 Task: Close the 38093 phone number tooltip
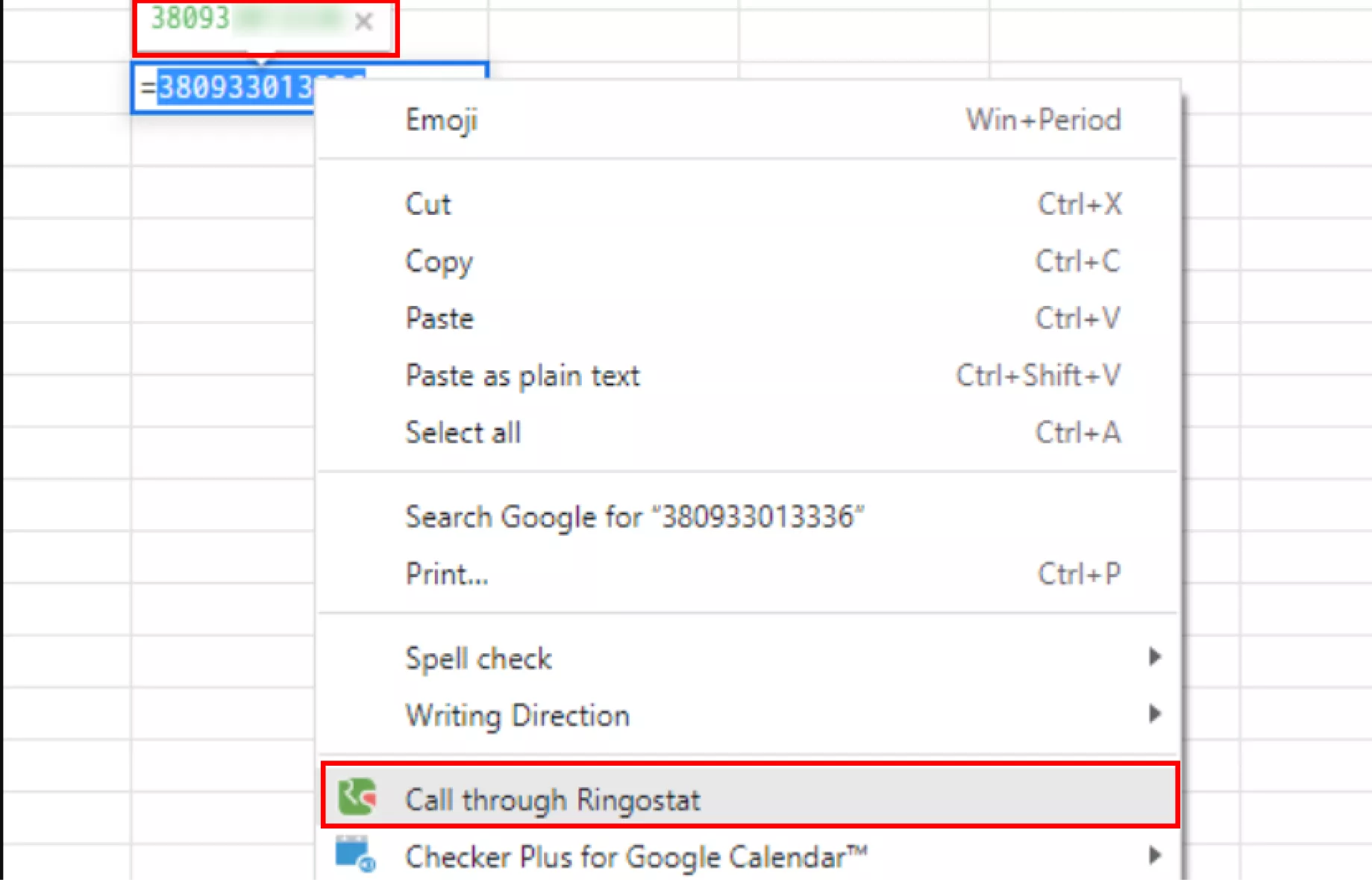[364, 22]
